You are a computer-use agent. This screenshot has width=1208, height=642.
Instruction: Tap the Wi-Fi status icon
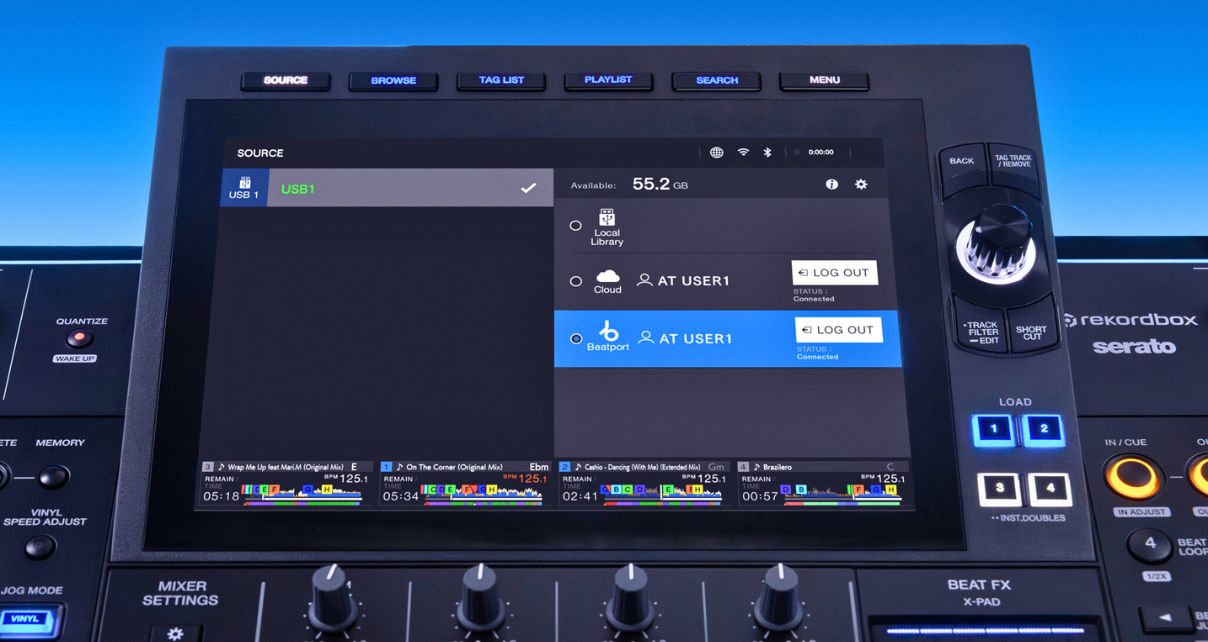pos(743,153)
